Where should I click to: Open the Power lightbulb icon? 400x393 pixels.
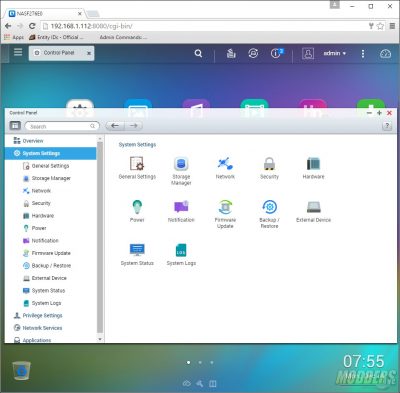137,207
